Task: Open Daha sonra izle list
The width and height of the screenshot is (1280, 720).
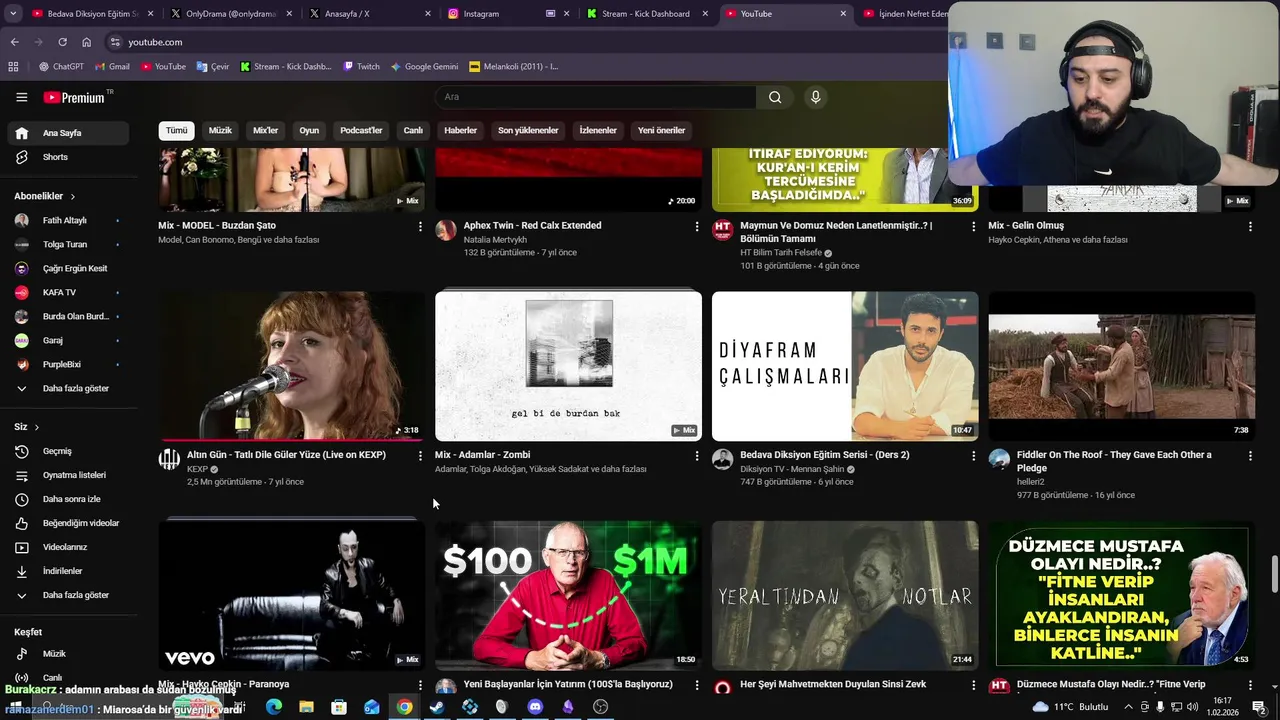Action: click(x=68, y=499)
